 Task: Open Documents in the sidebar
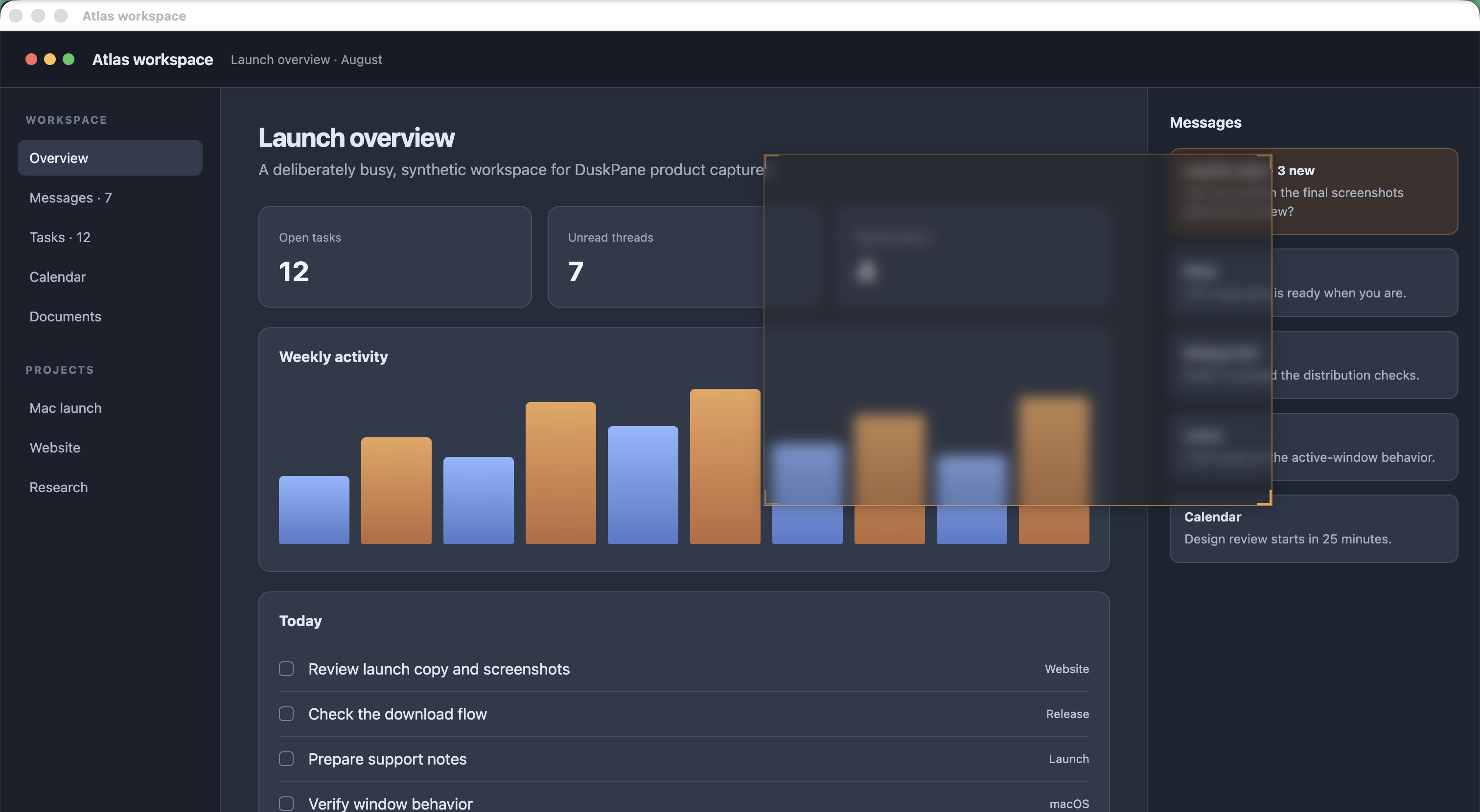(110, 316)
